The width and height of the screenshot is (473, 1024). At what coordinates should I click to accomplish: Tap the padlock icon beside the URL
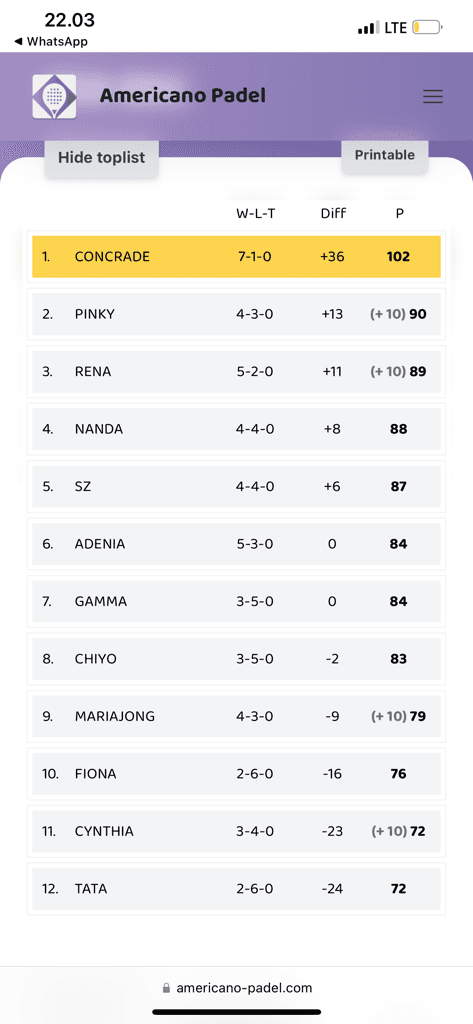tap(166, 988)
